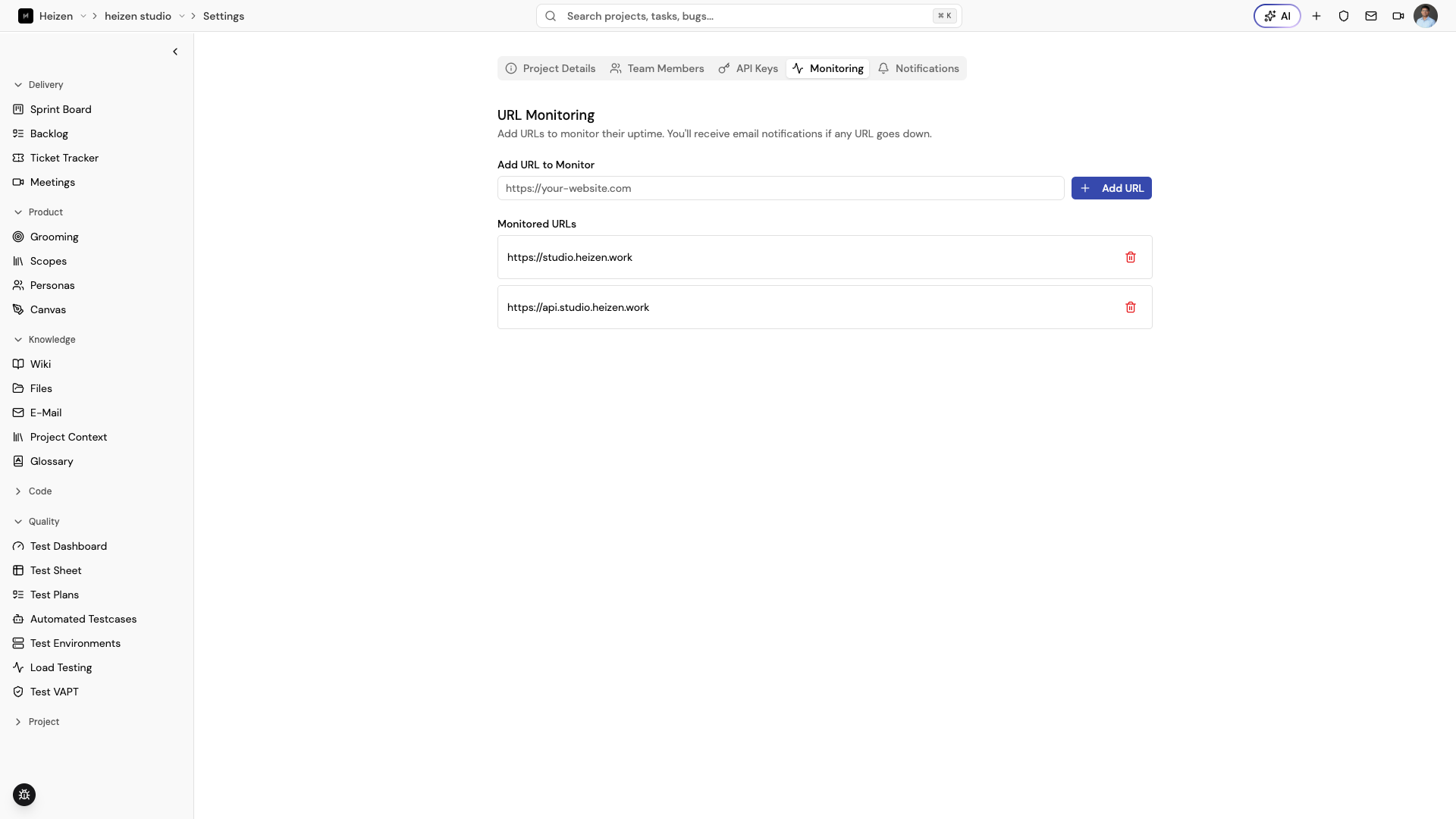1456x819 pixels.
Task: Click the Heizen logo icon
Action: coord(26,16)
